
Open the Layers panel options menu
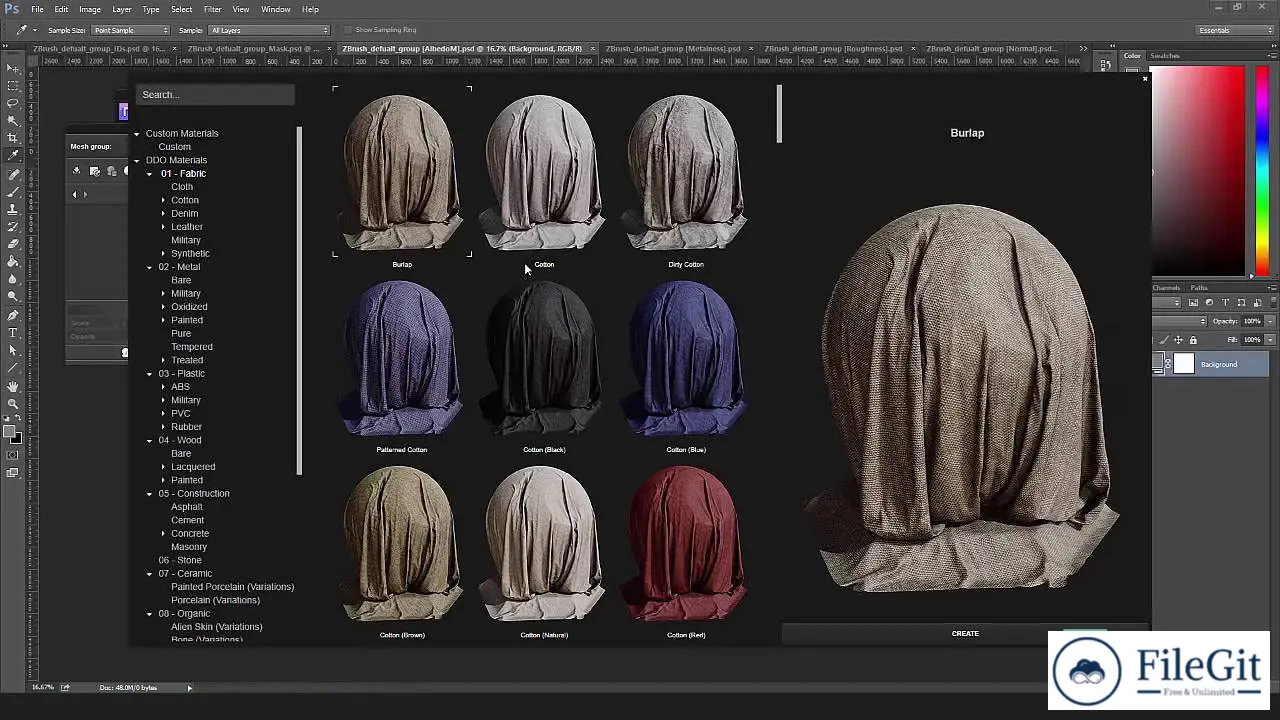(1272, 288)
